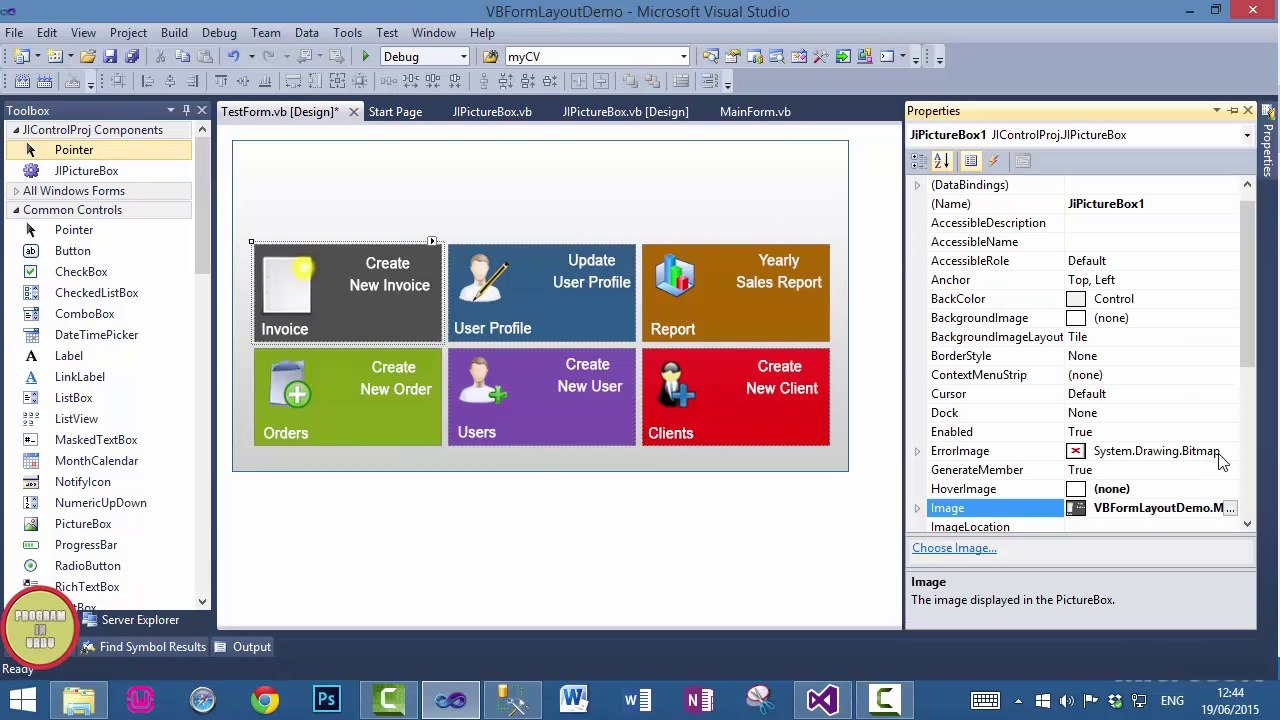Open Chrome from the Windows taskbar
This screenshot has height=720, width=1280.
click(x=265, y=700)
